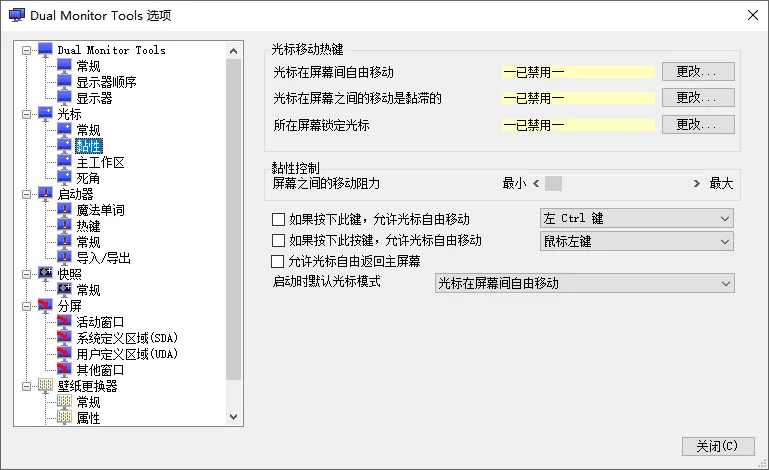Click the 关闭(C) button
This screenshot has height=470, width=769.
click(718, 446)
